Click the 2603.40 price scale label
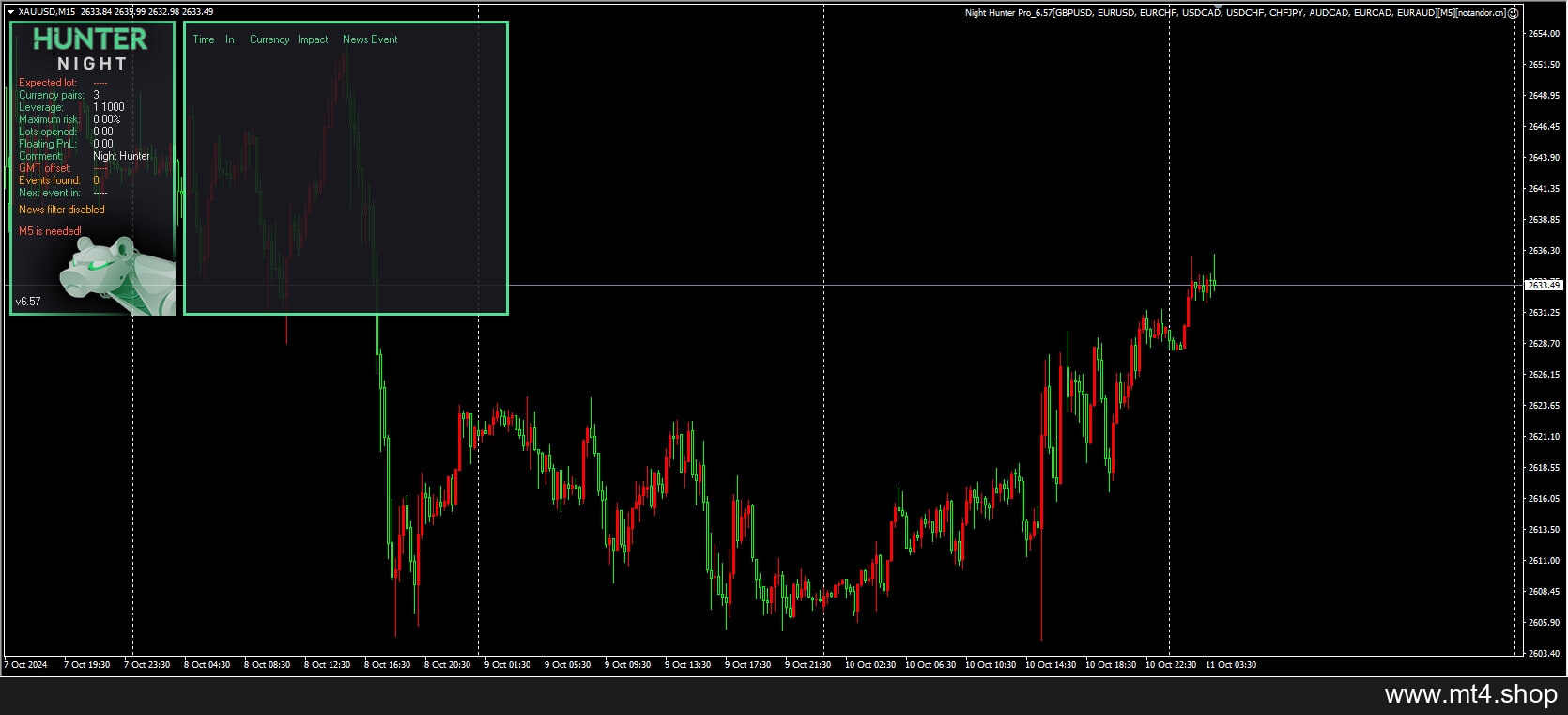 (x=1545, y=653)
